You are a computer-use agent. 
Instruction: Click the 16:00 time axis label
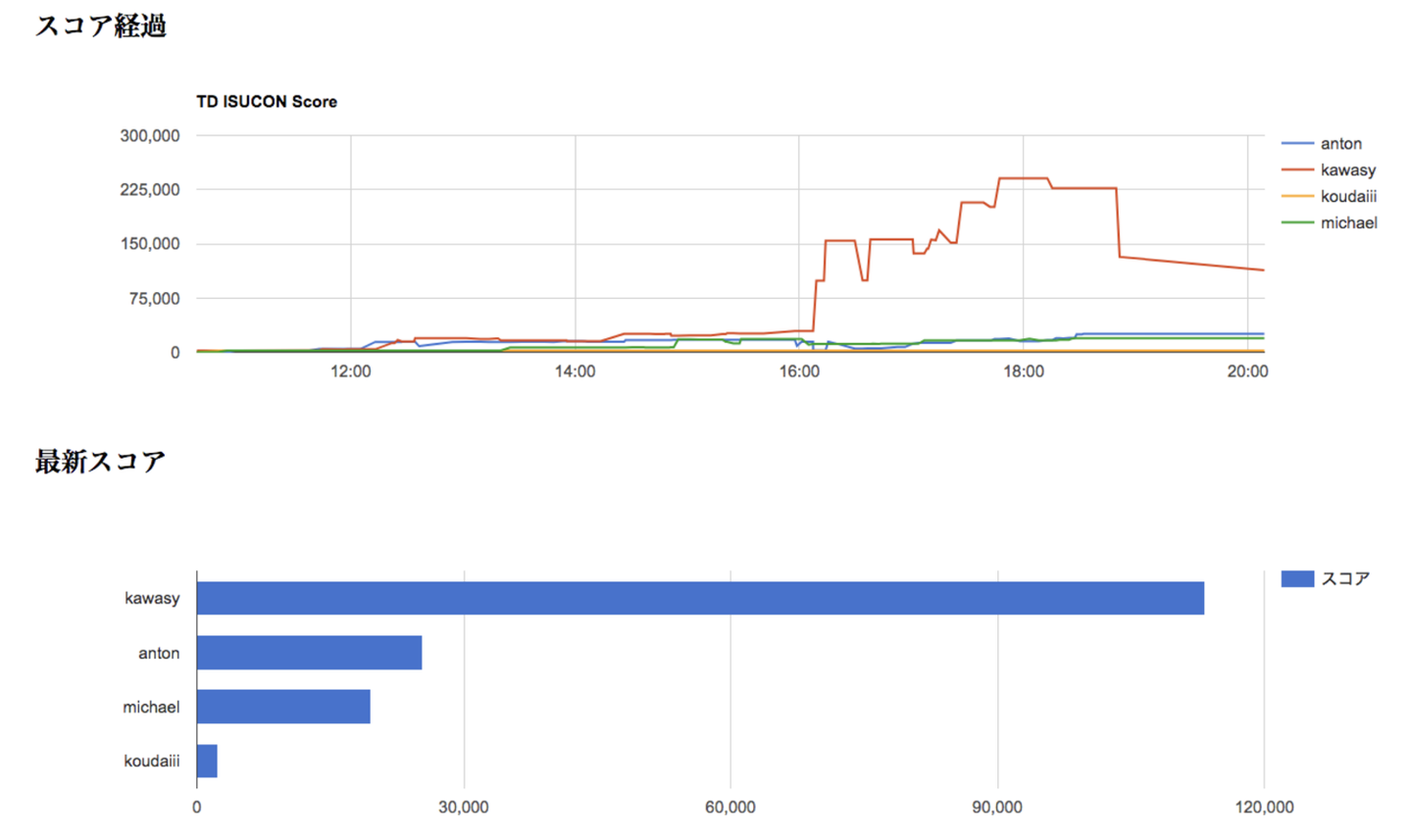pyautogui.click(x=799, y=371)
